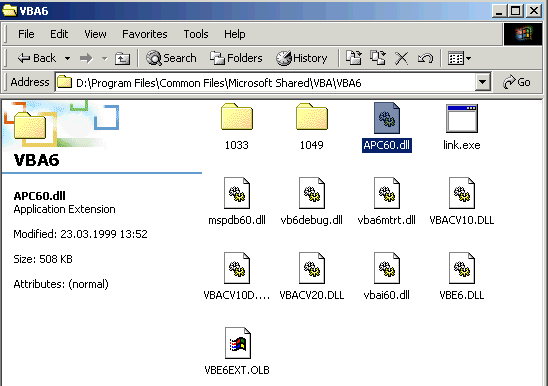Click the Size: 508 KB text
Screen dimensions: 548x386
pos(43,259)
